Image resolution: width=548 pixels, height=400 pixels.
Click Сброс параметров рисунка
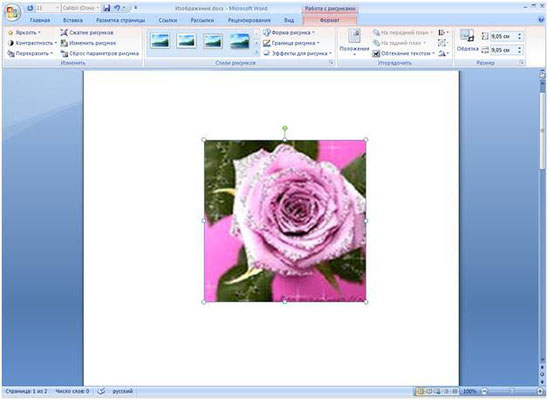click(x=100, y=53)
